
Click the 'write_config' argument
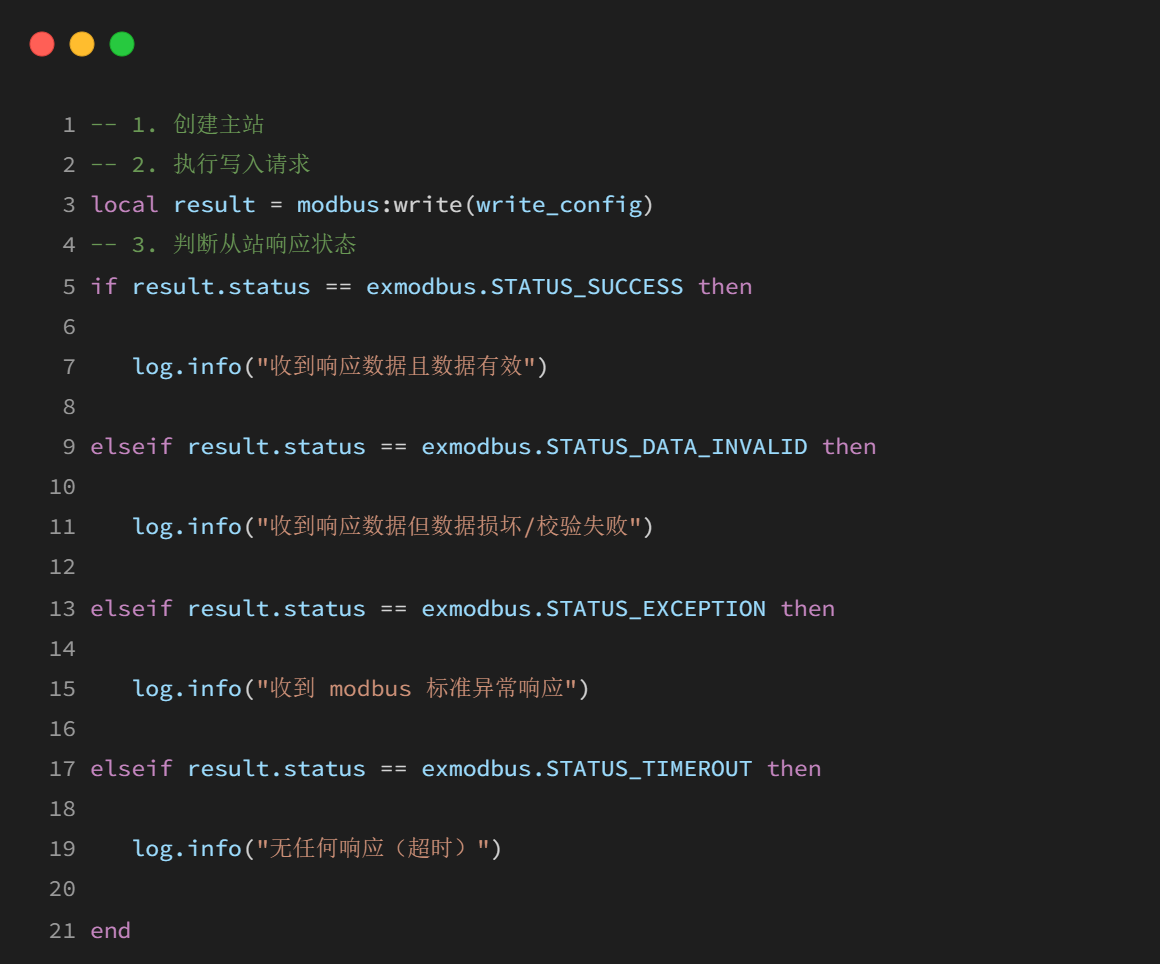[559, 205]
